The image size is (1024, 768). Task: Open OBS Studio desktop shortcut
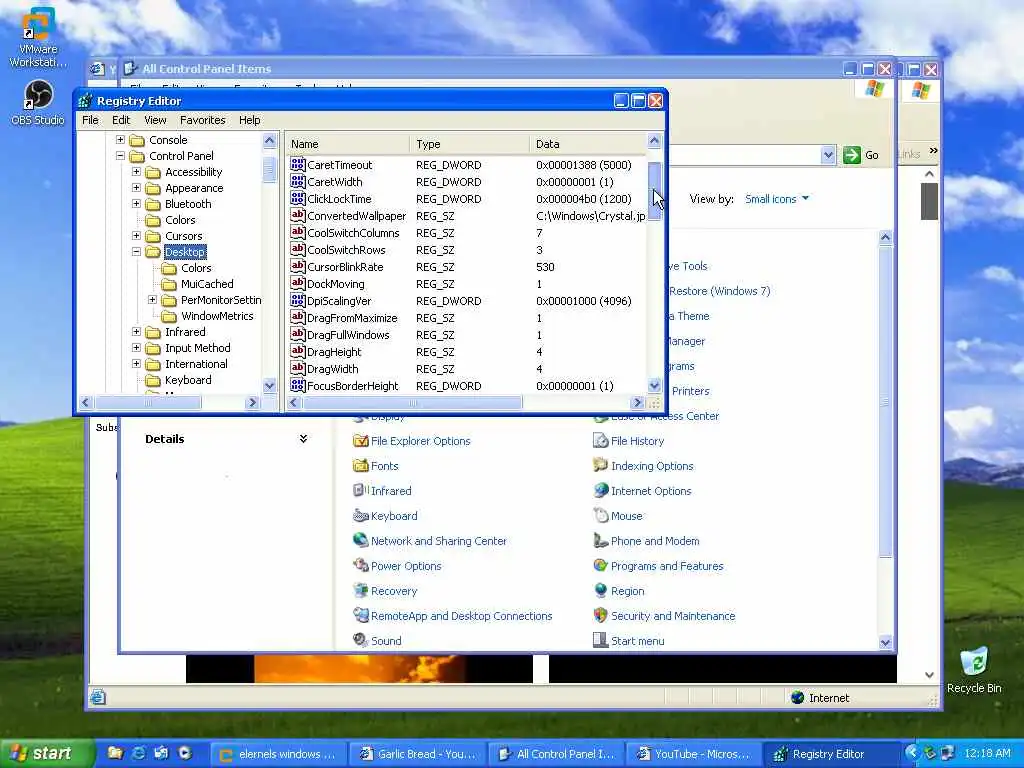[37, 103]
